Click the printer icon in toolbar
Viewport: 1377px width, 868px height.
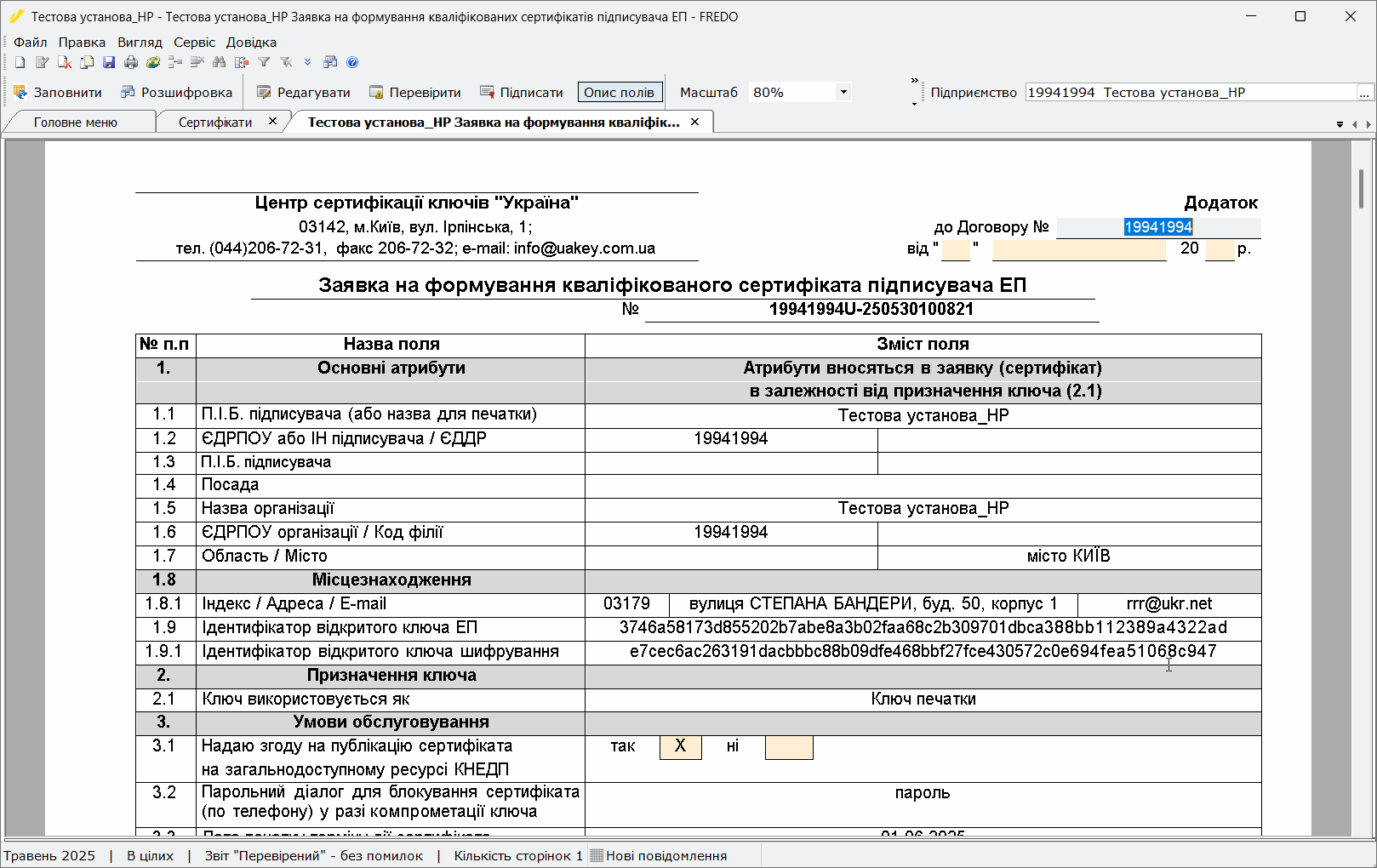(131, 62)
